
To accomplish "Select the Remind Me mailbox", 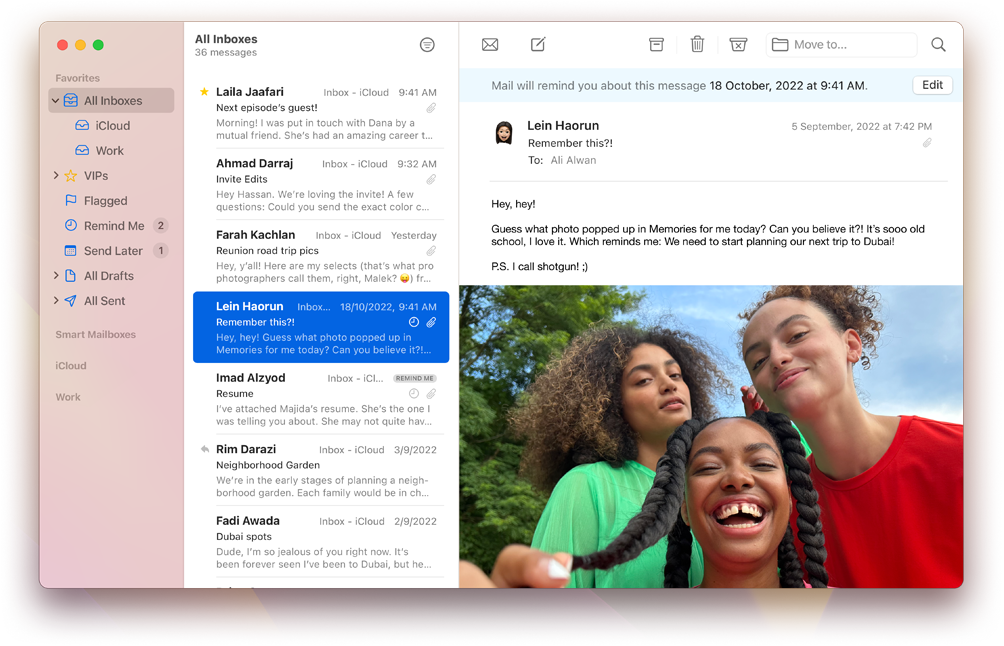I will click(113, 226).
